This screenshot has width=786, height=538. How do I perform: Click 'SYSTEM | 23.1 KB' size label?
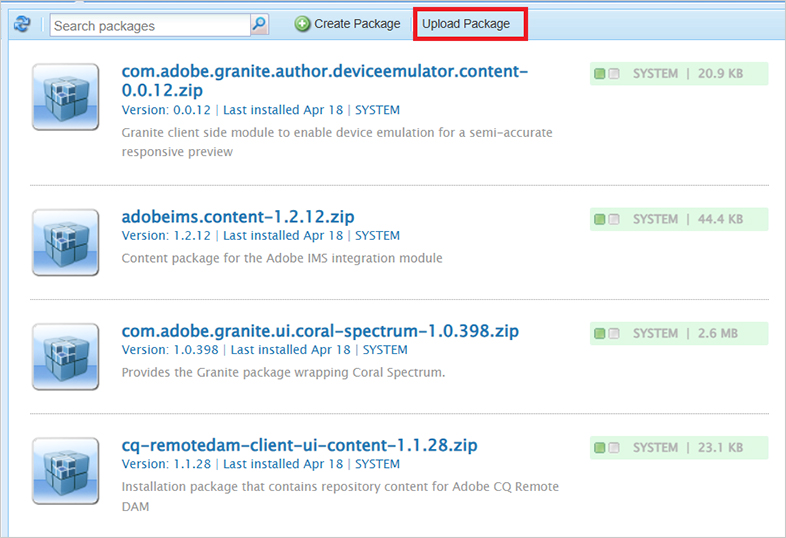pyautogui.click(x=688, y=448)
